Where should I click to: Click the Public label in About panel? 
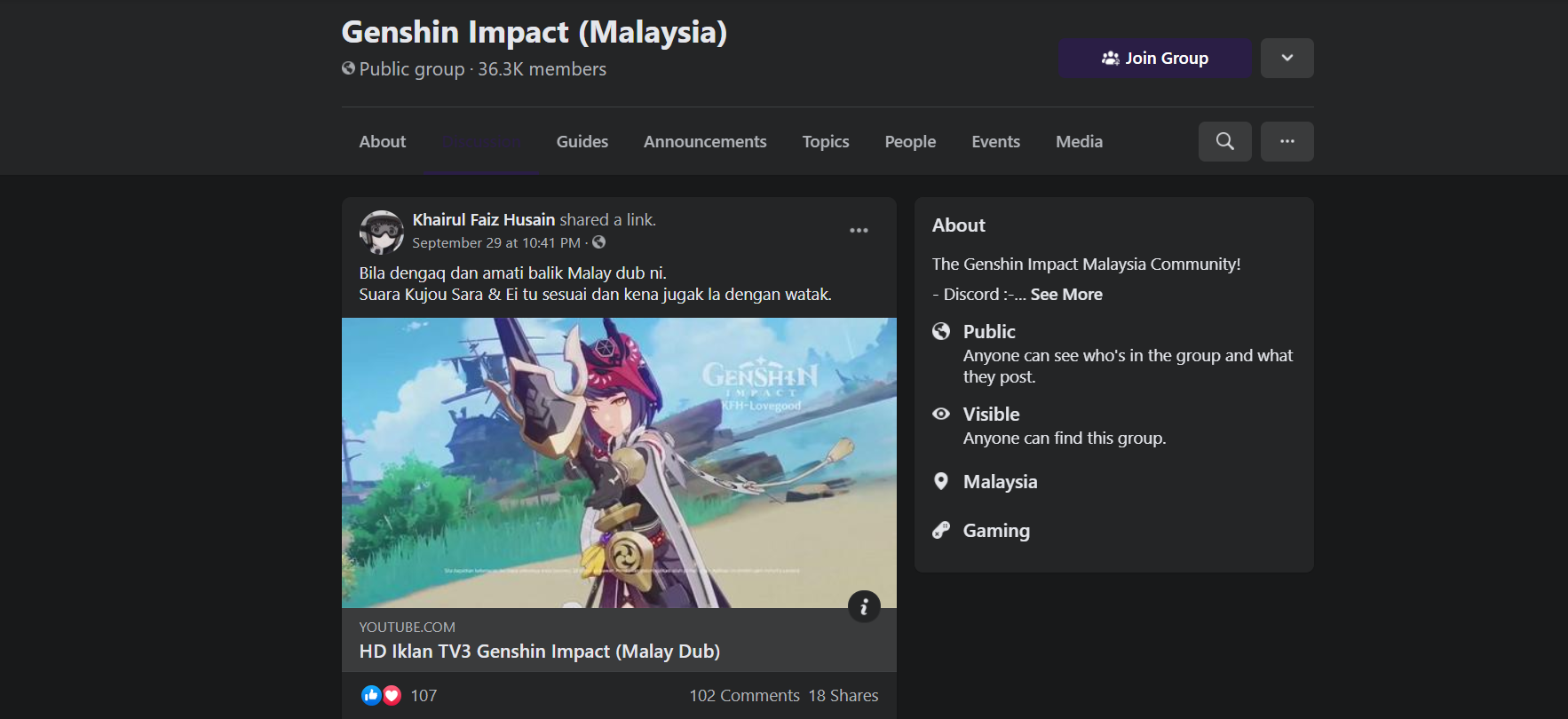pyautogui.click(x=989, y=332)
